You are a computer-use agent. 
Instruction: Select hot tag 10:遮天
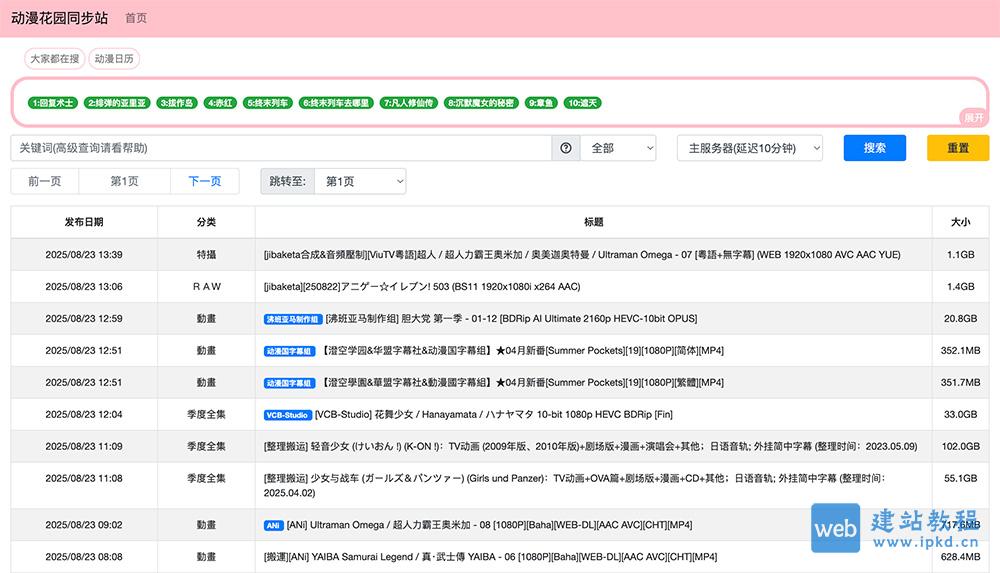click(582, 103)
